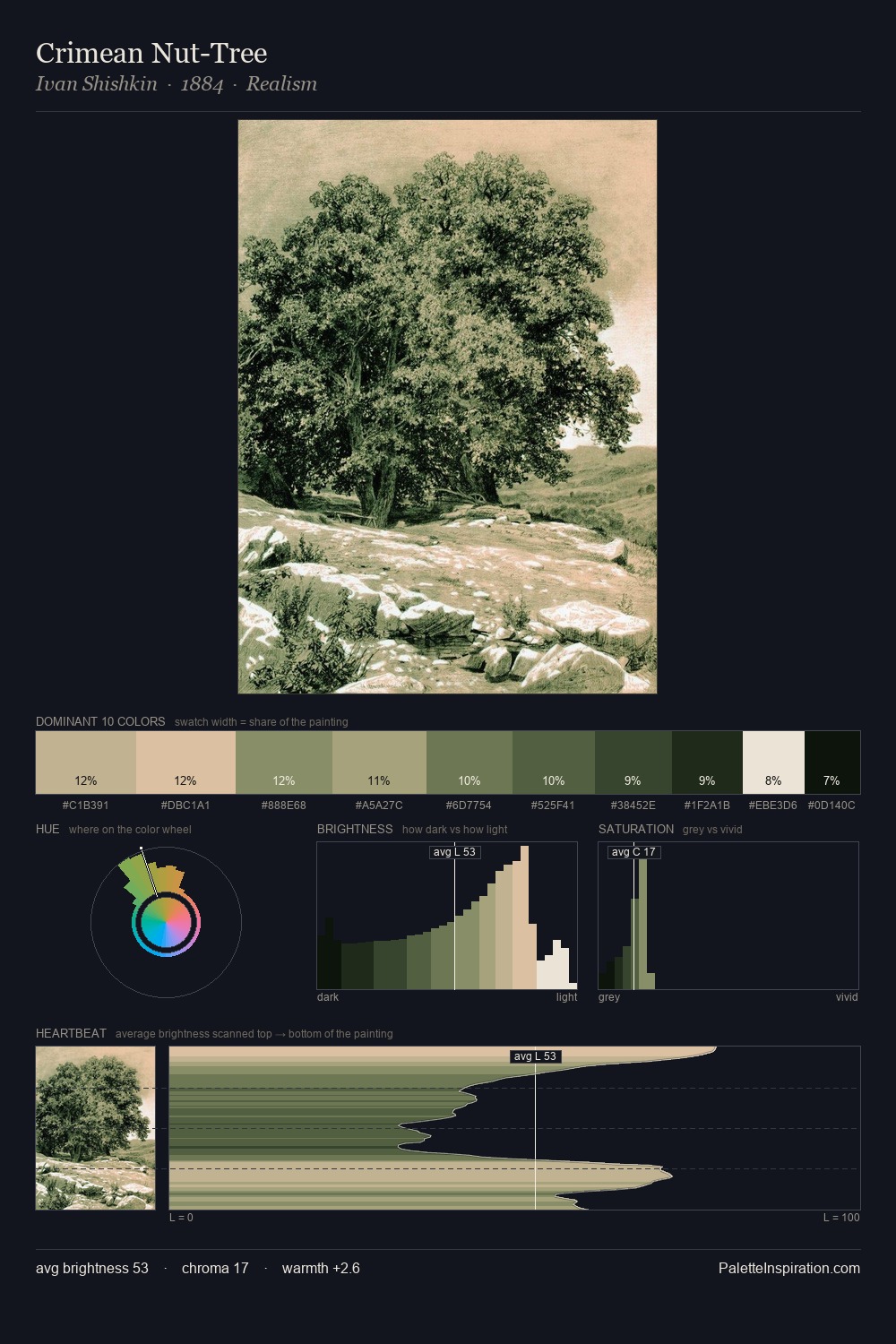Pick the #1F2A1B swatch

click(x=707, y=762)
